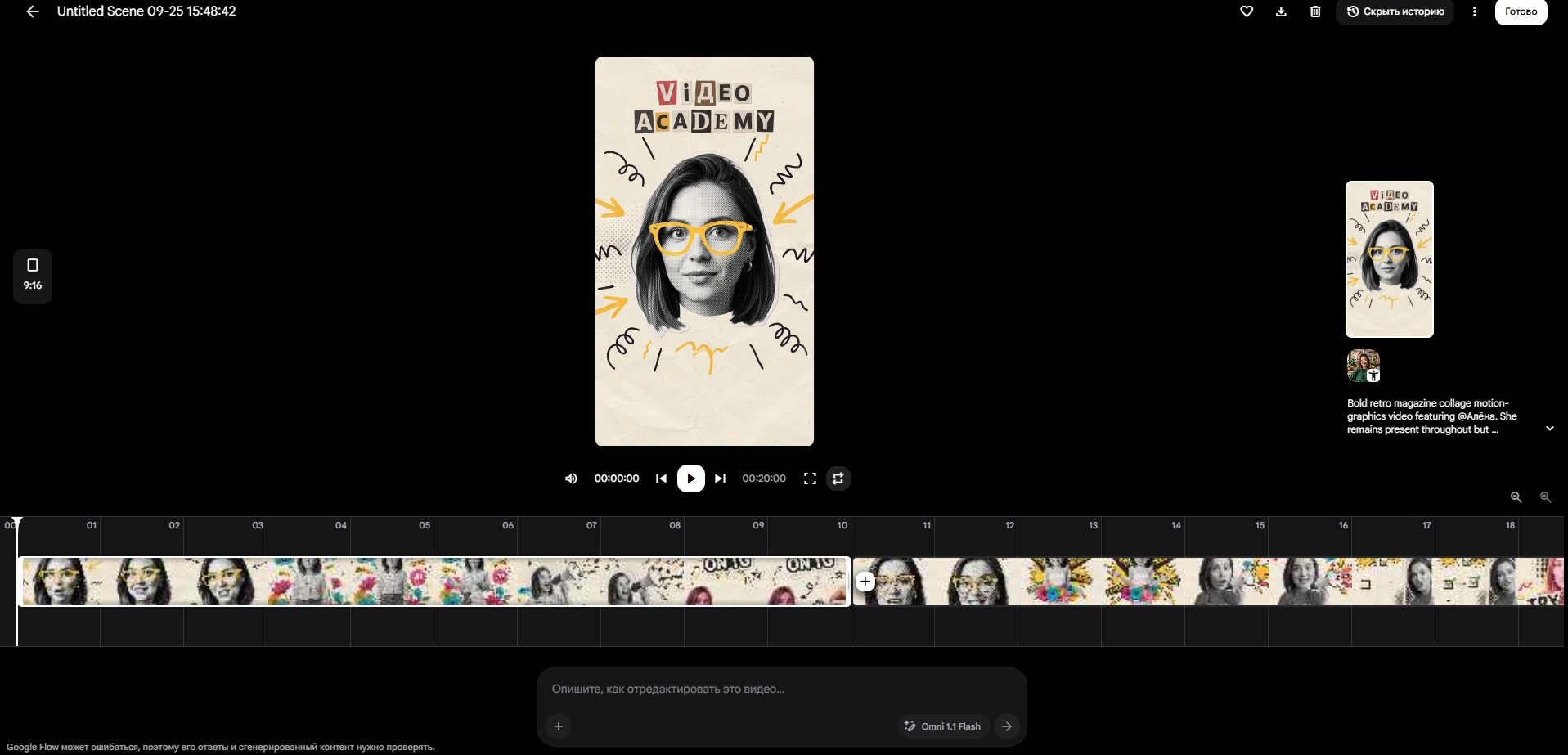Toggle loop playback

coord(838,479)
